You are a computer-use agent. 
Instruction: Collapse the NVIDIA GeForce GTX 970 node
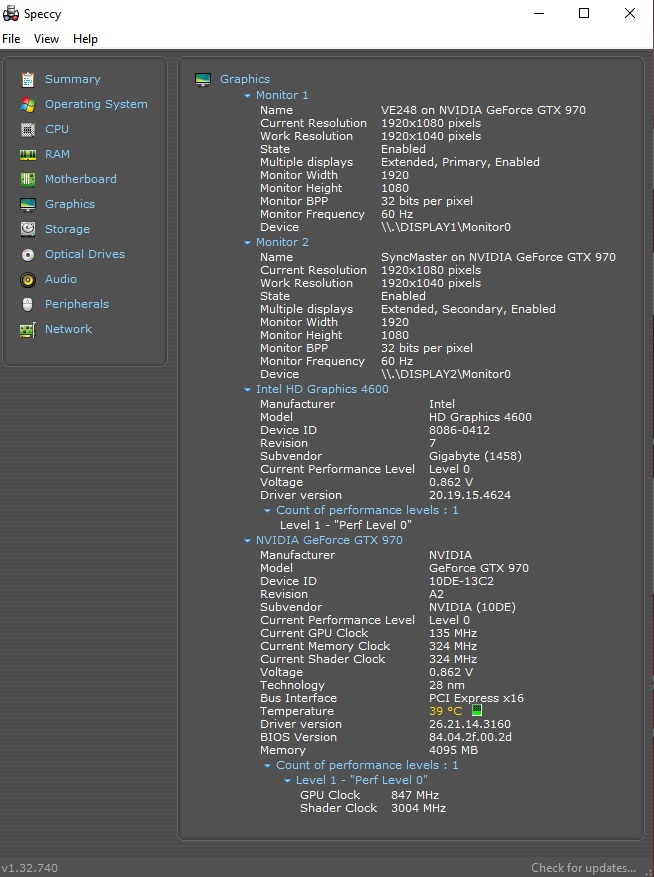pos(247,541)
